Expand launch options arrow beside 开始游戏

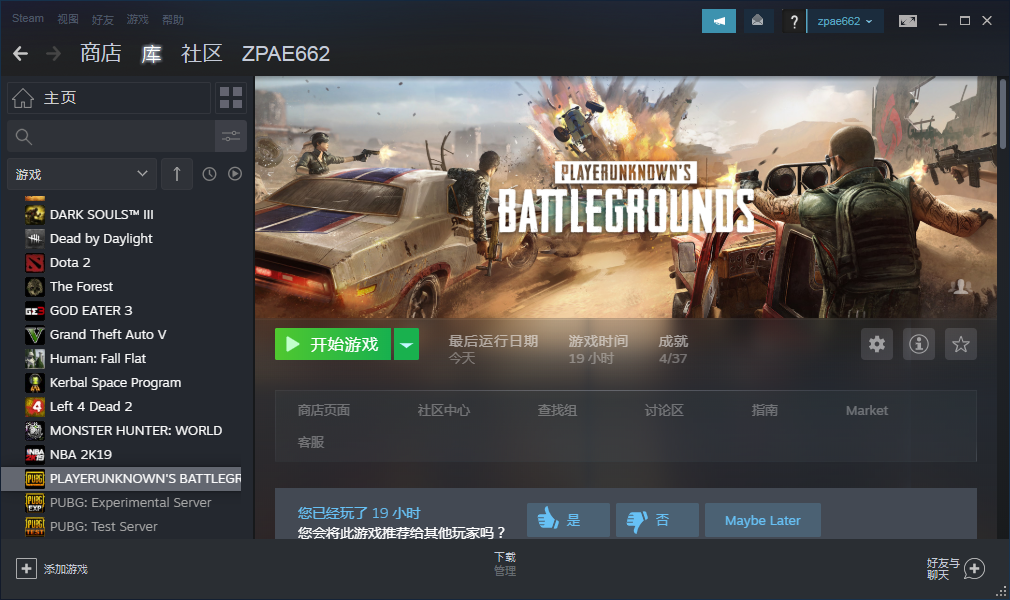pos(406,344)
